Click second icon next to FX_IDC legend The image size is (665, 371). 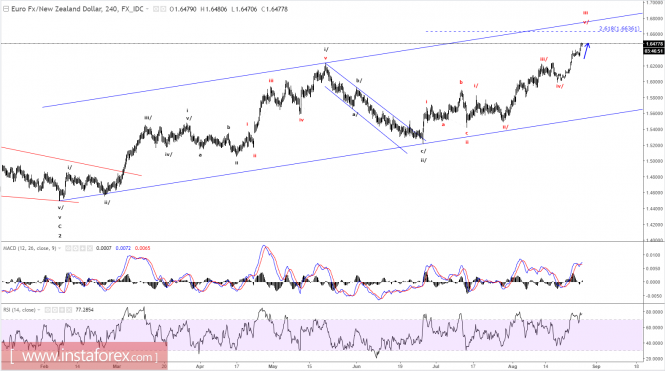click(163, 9)
